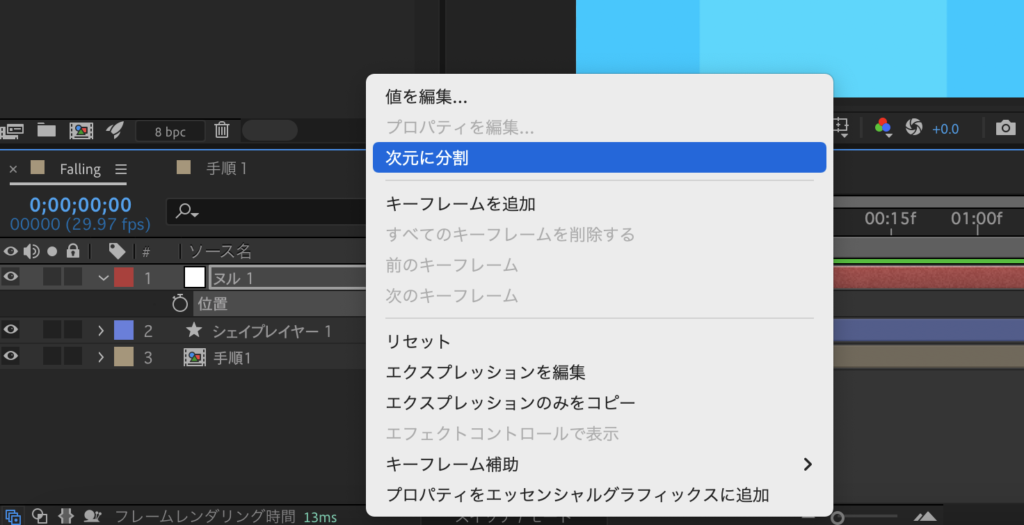Expand the シェイプレイヤー 1 layer

tap(101, 331)
